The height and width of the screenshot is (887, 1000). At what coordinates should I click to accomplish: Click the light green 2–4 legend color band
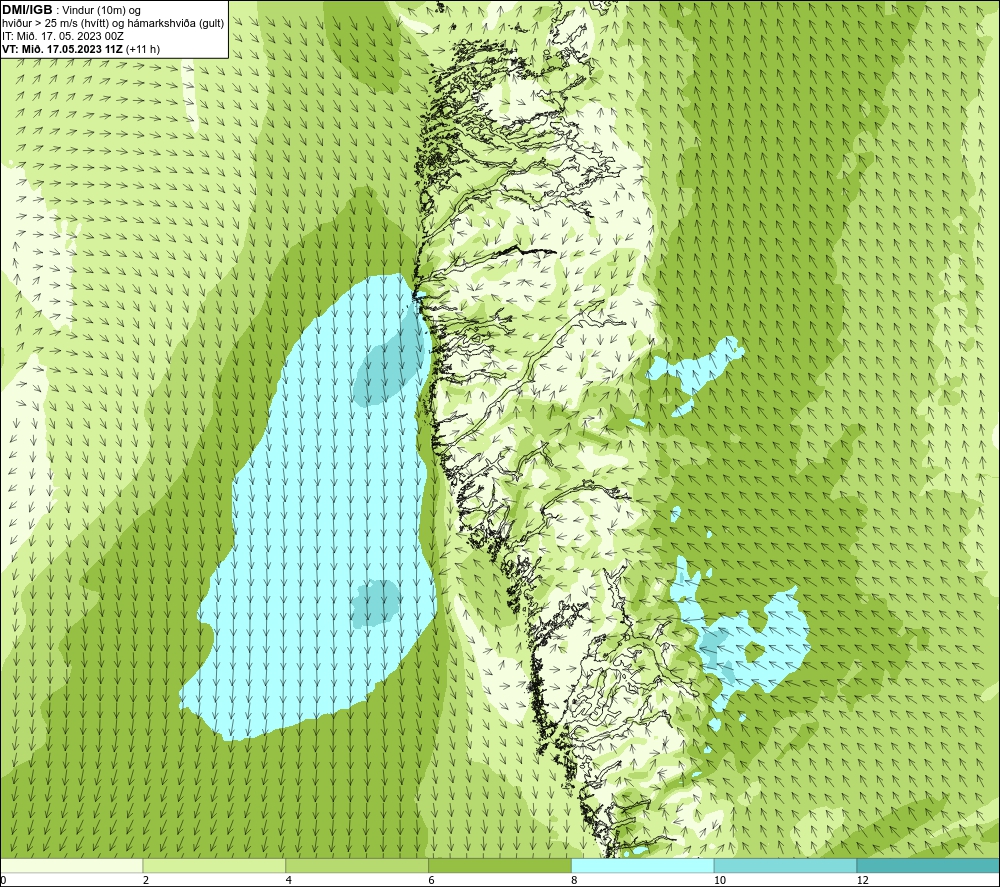214,865
